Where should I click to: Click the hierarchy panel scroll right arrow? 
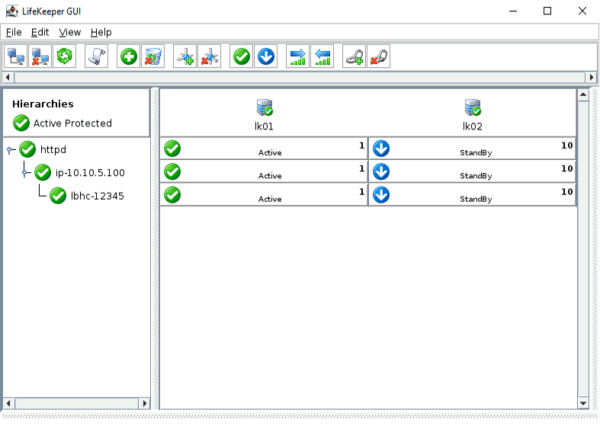click(x=144, y=403)
